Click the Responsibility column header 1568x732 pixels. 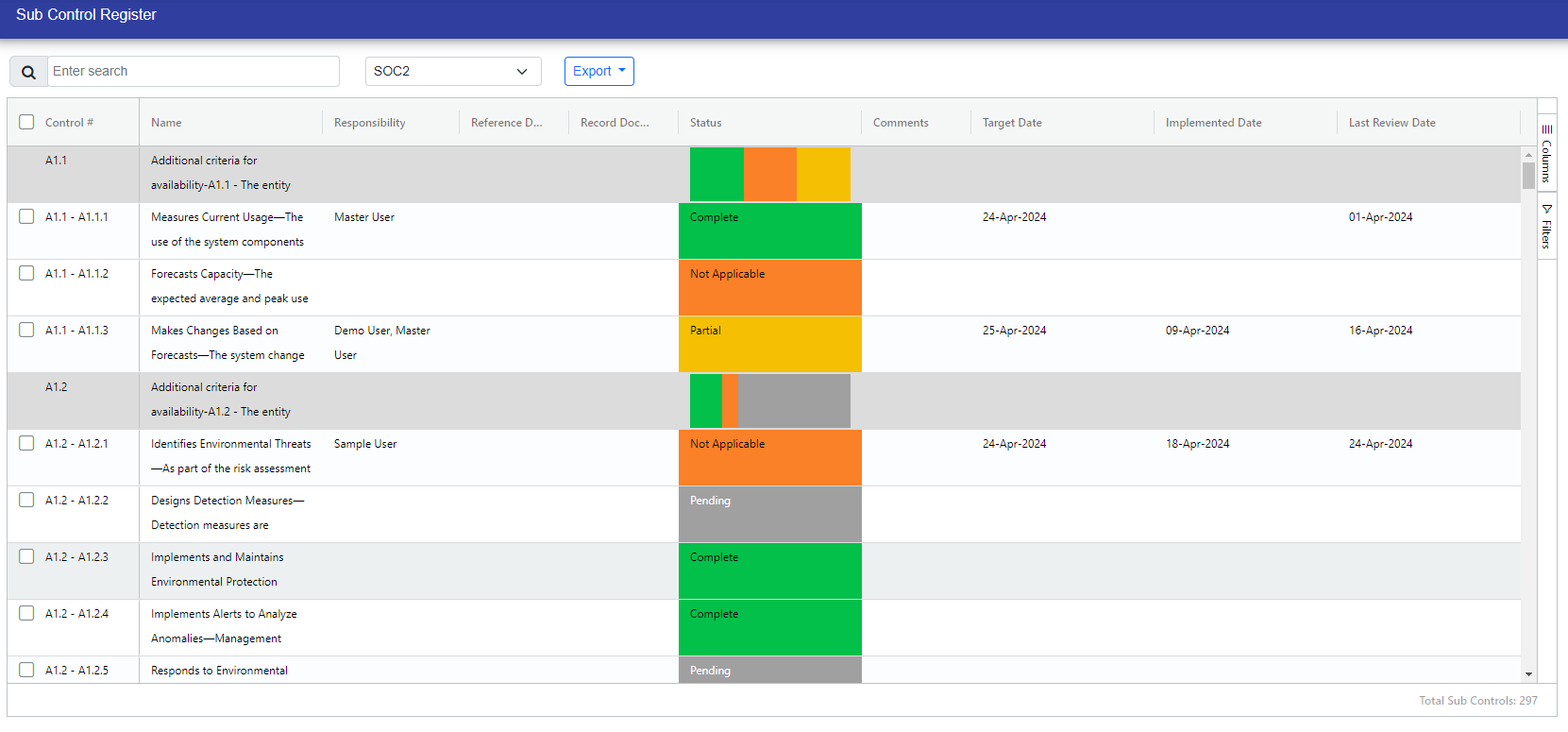click(370, 123)
